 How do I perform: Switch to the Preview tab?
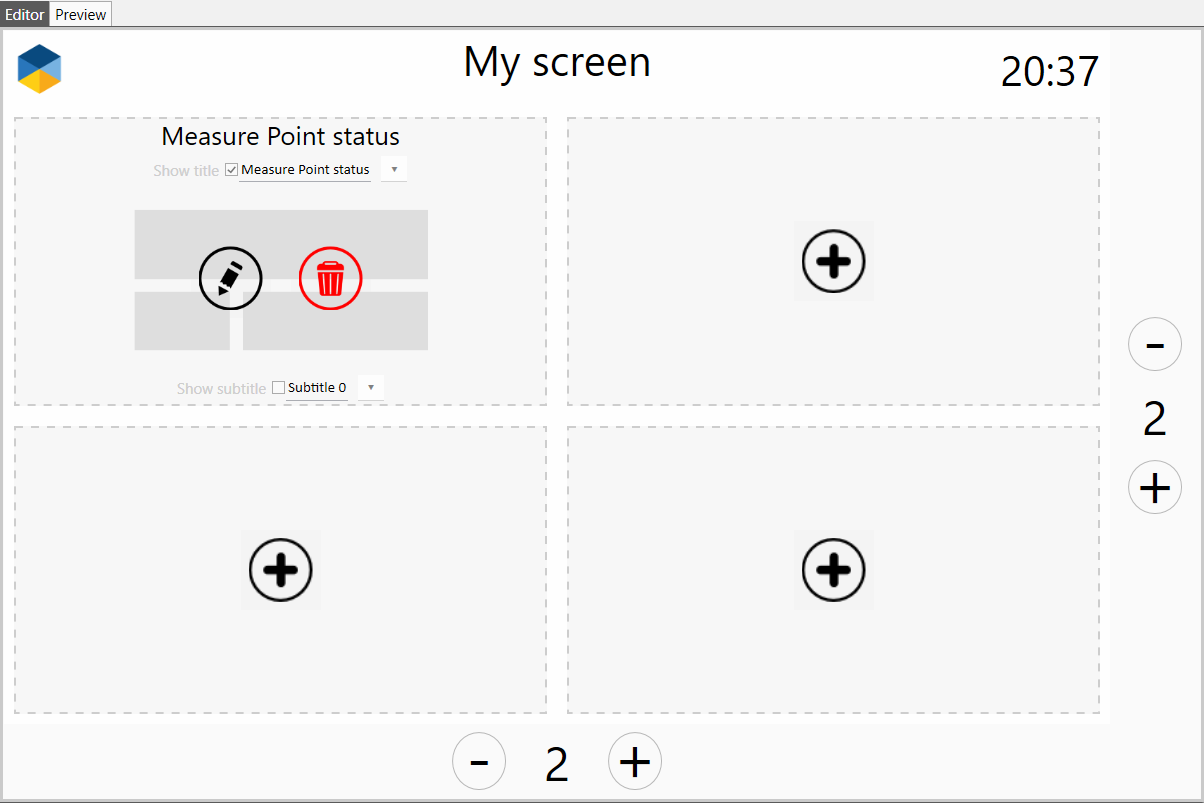81,15
